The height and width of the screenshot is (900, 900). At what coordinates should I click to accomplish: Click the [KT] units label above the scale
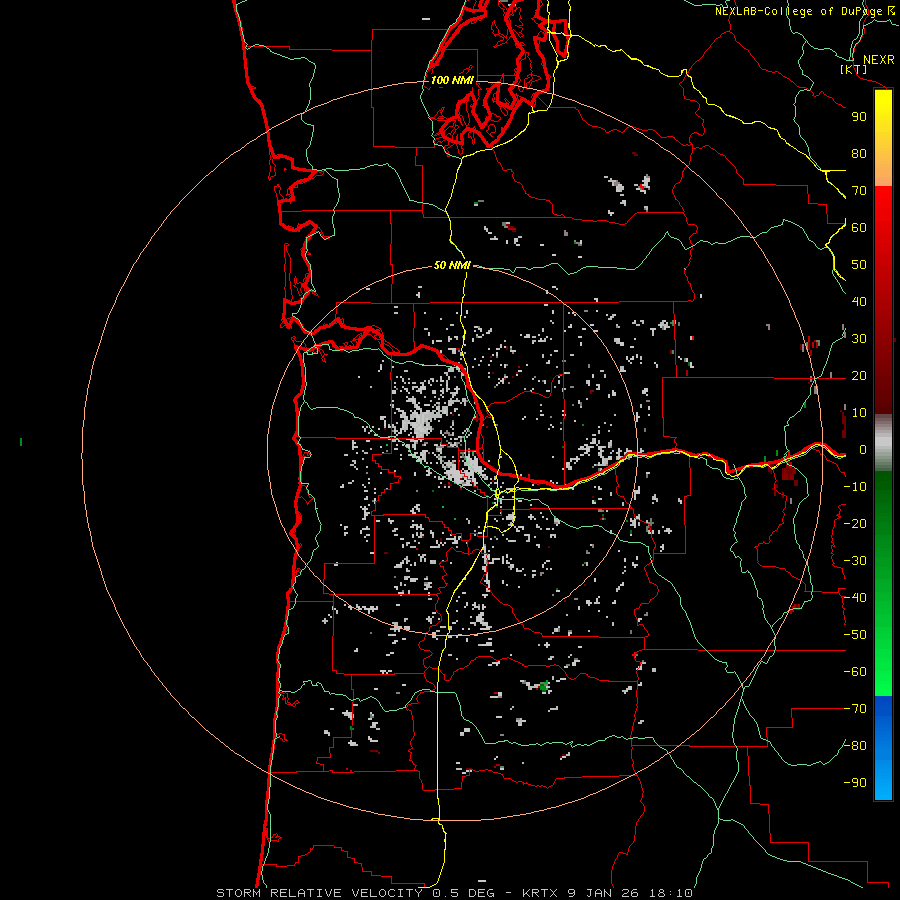[x=854, y=69]
